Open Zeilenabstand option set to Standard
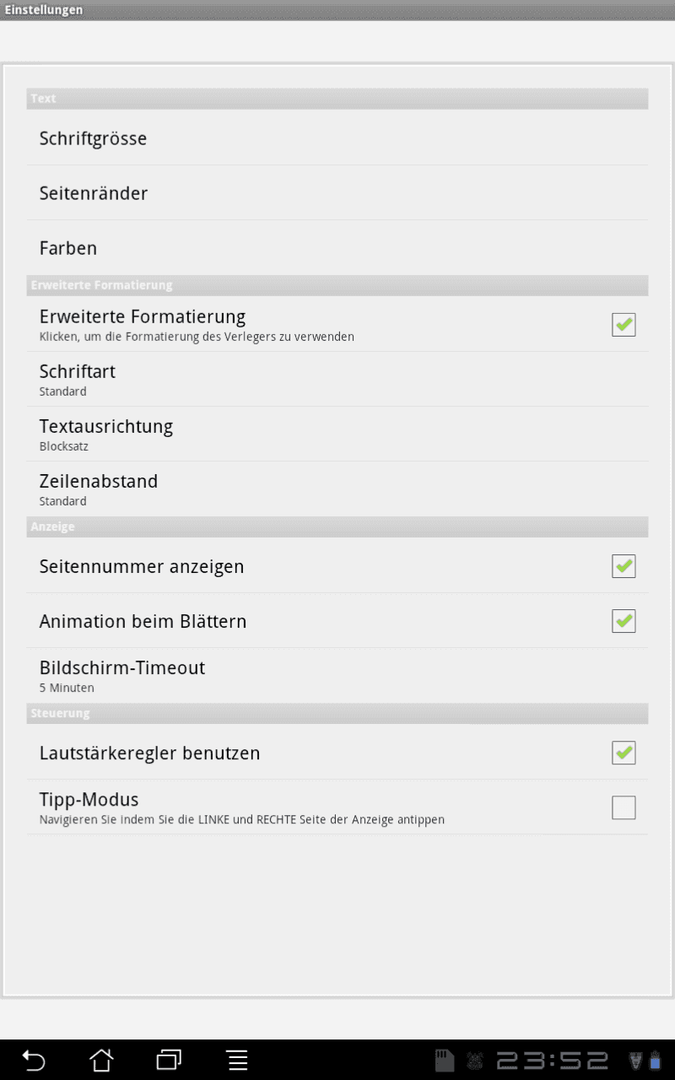Image resolution: width=675 pixels, height=1080 pixels. [338, 490]
